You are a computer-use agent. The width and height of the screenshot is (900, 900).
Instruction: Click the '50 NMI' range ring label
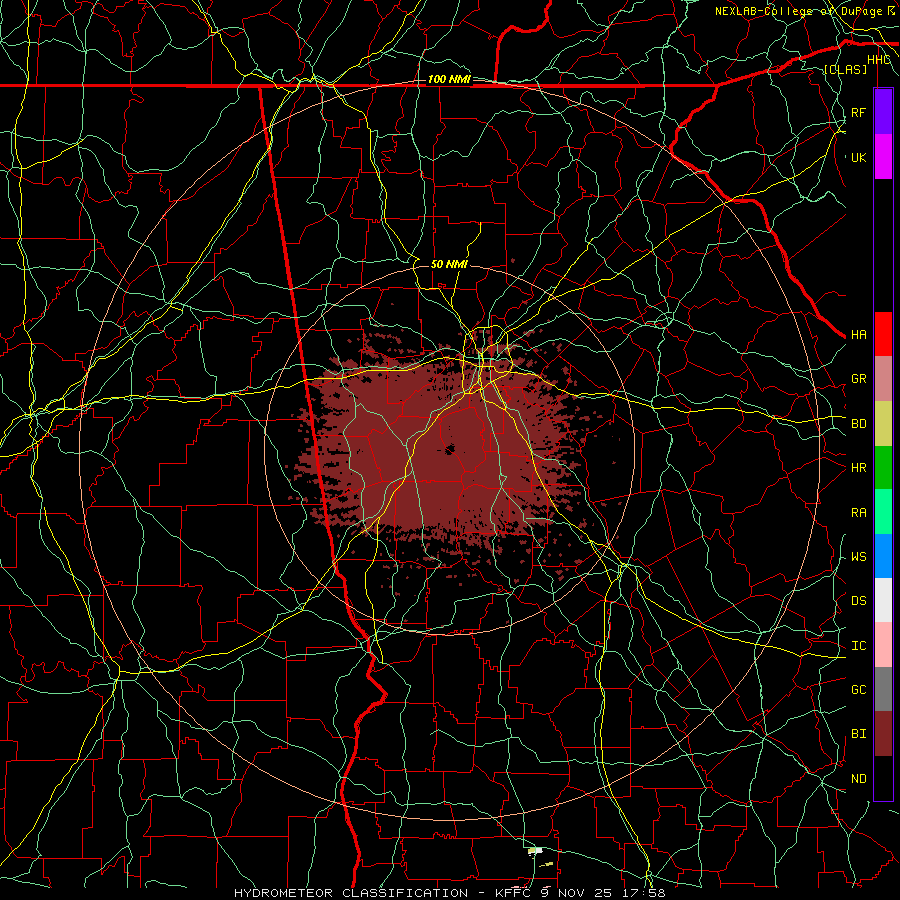(x=449, y=264)
